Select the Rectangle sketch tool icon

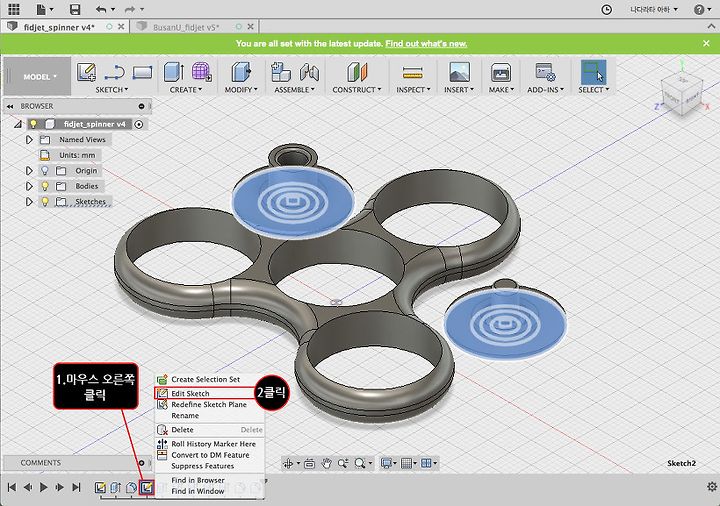coord(142,73)
